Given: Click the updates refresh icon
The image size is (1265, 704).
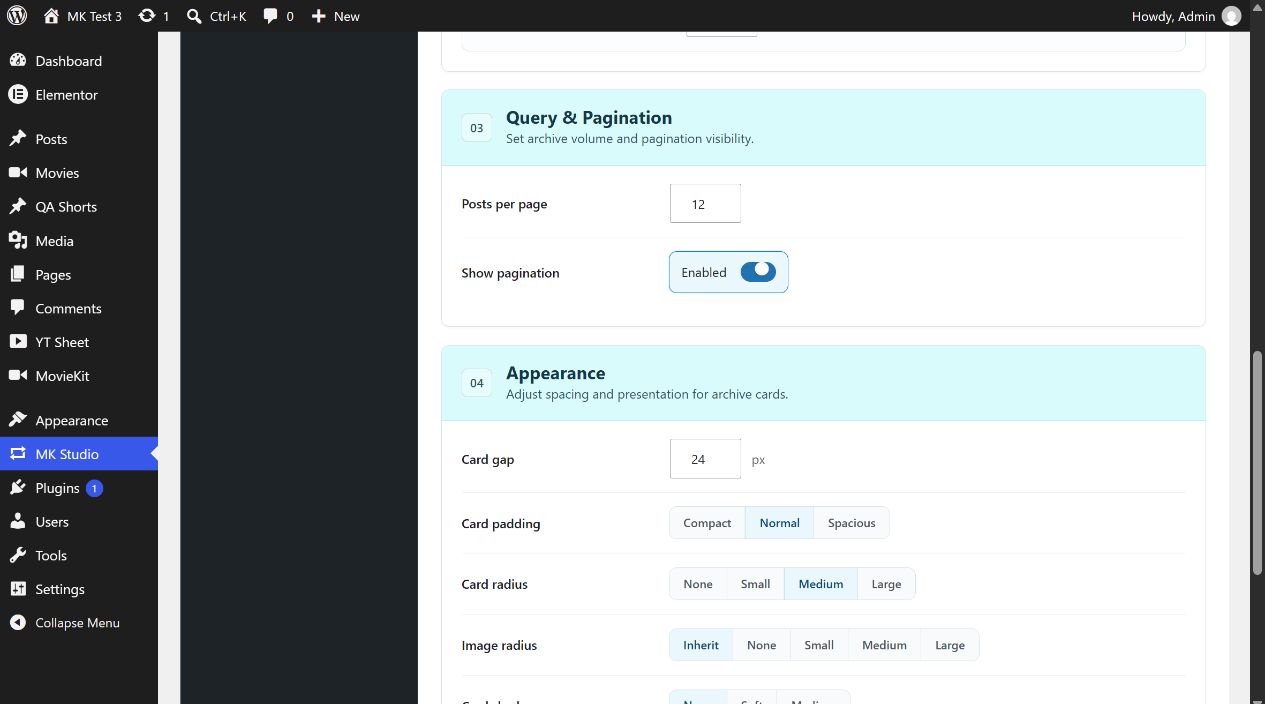Looking at the screenshot, I should tap(147, 16).
